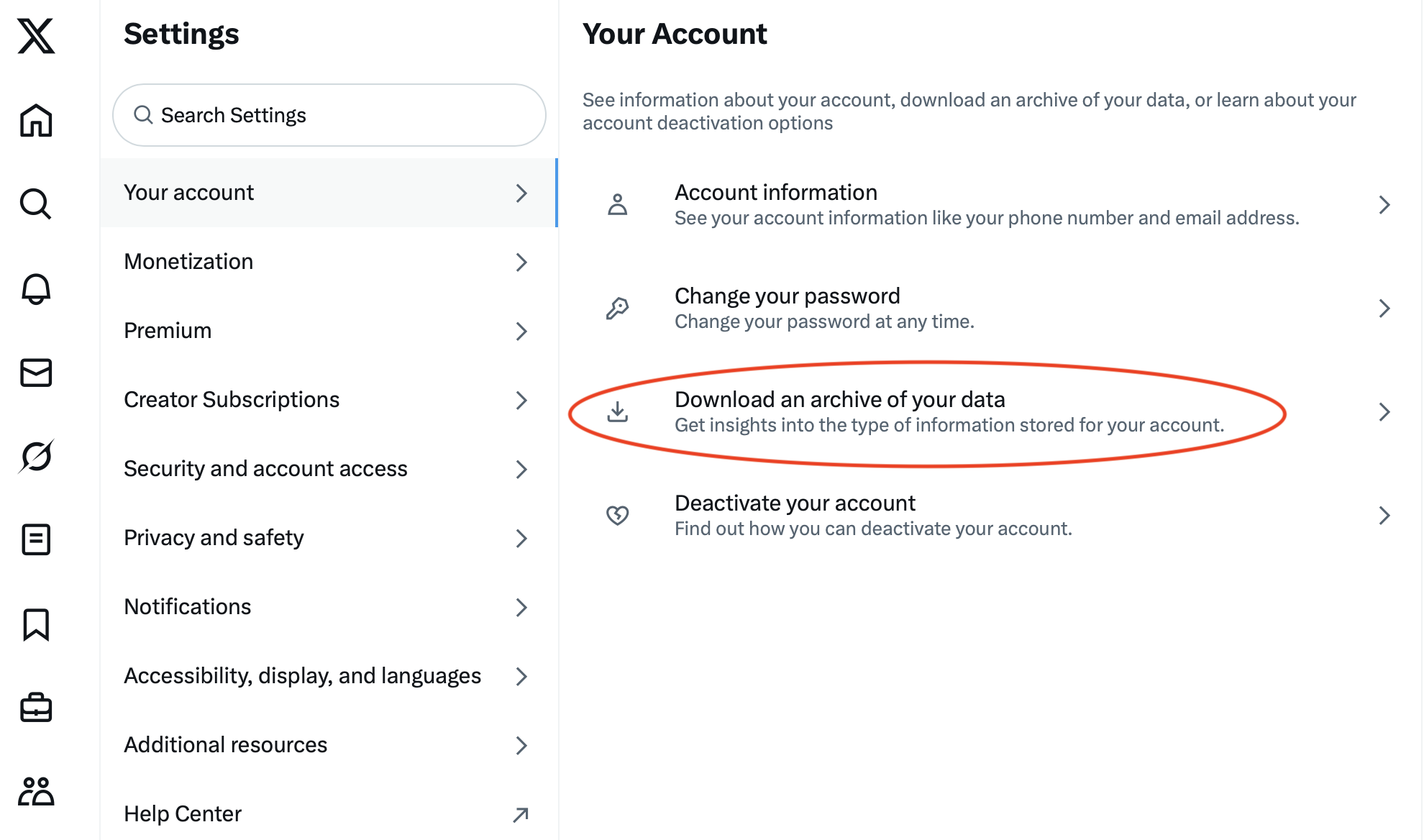Open Bookmarks icon in sidebar

pos(36,624)
